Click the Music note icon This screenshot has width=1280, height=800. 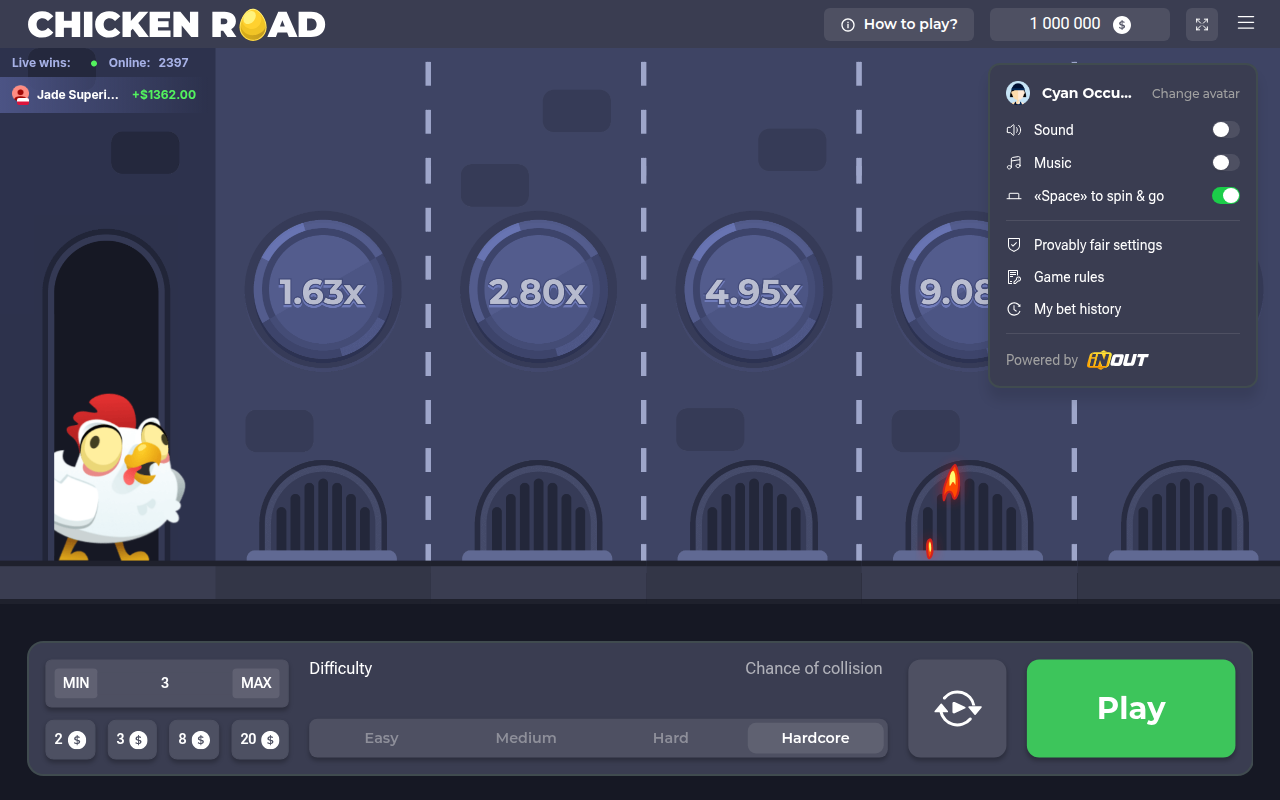pos(1014,163)
